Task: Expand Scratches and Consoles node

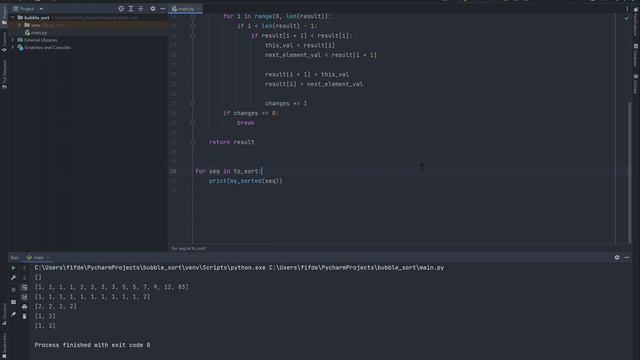Action: (x=13, y=47)
